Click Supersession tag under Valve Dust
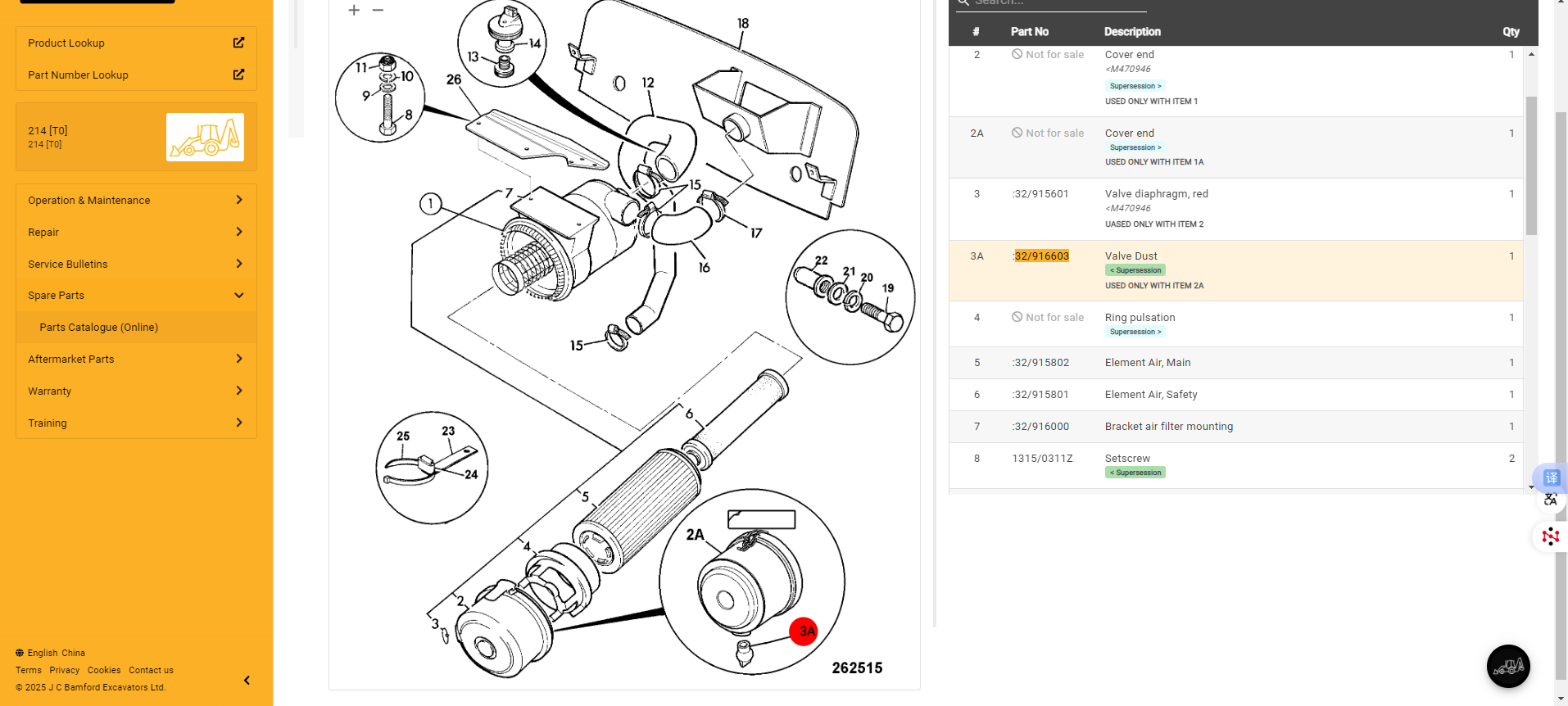The height and width of the screenshot is (706, 1568). pyautogui.click(x=1135, y=270)
